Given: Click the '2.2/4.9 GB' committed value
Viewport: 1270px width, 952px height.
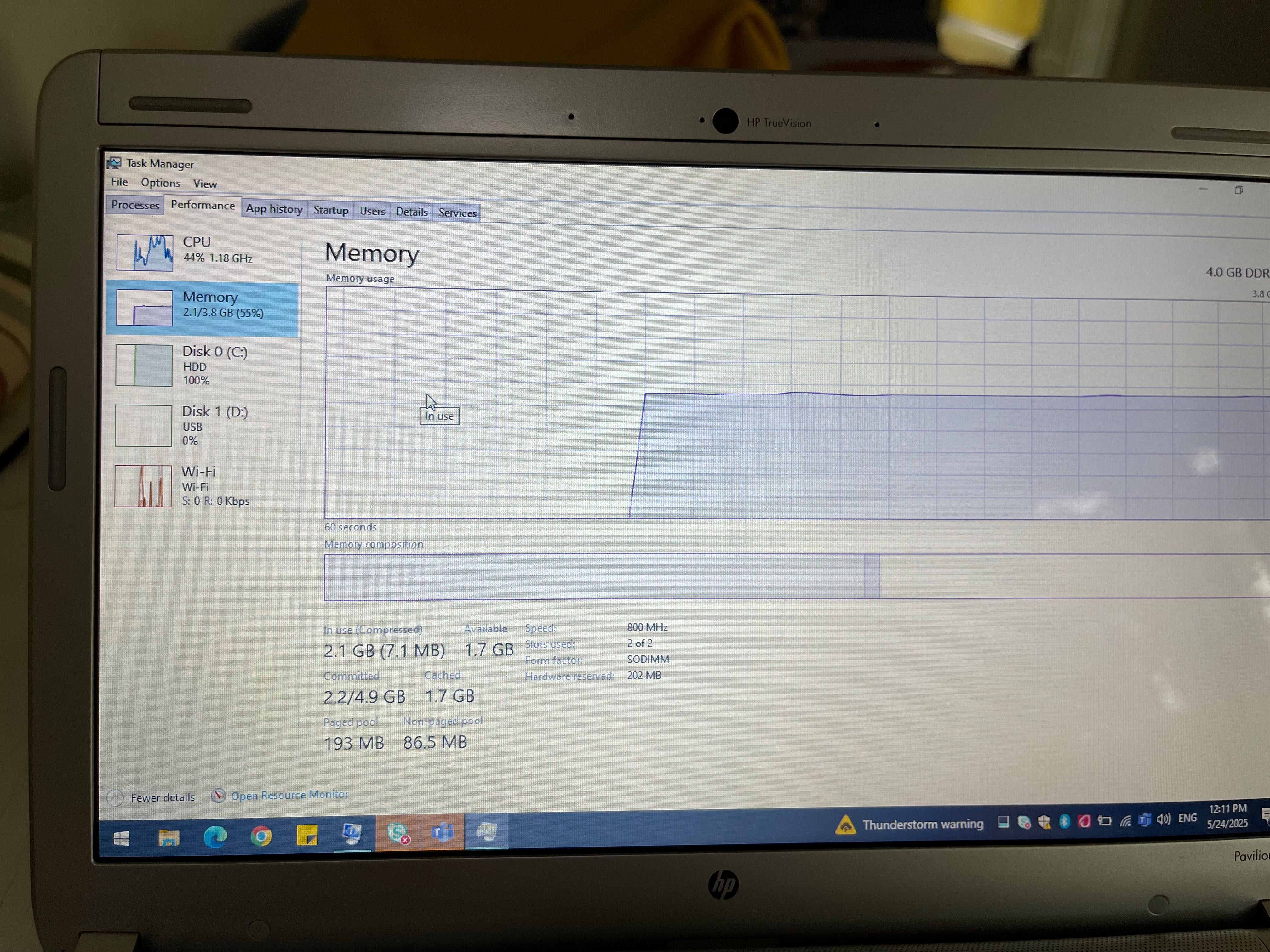Looking at the screenshot, I should (364, 697).
